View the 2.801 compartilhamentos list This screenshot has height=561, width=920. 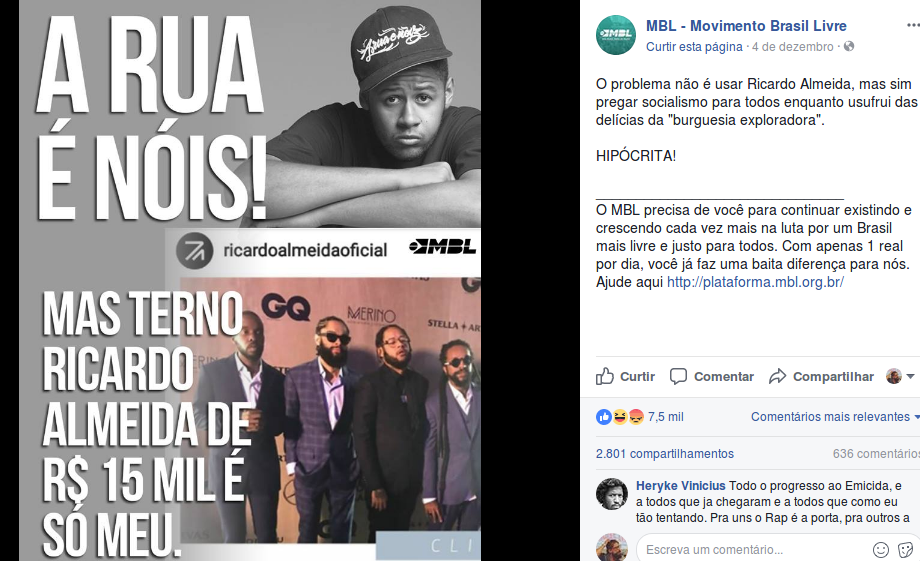point(665,454)
